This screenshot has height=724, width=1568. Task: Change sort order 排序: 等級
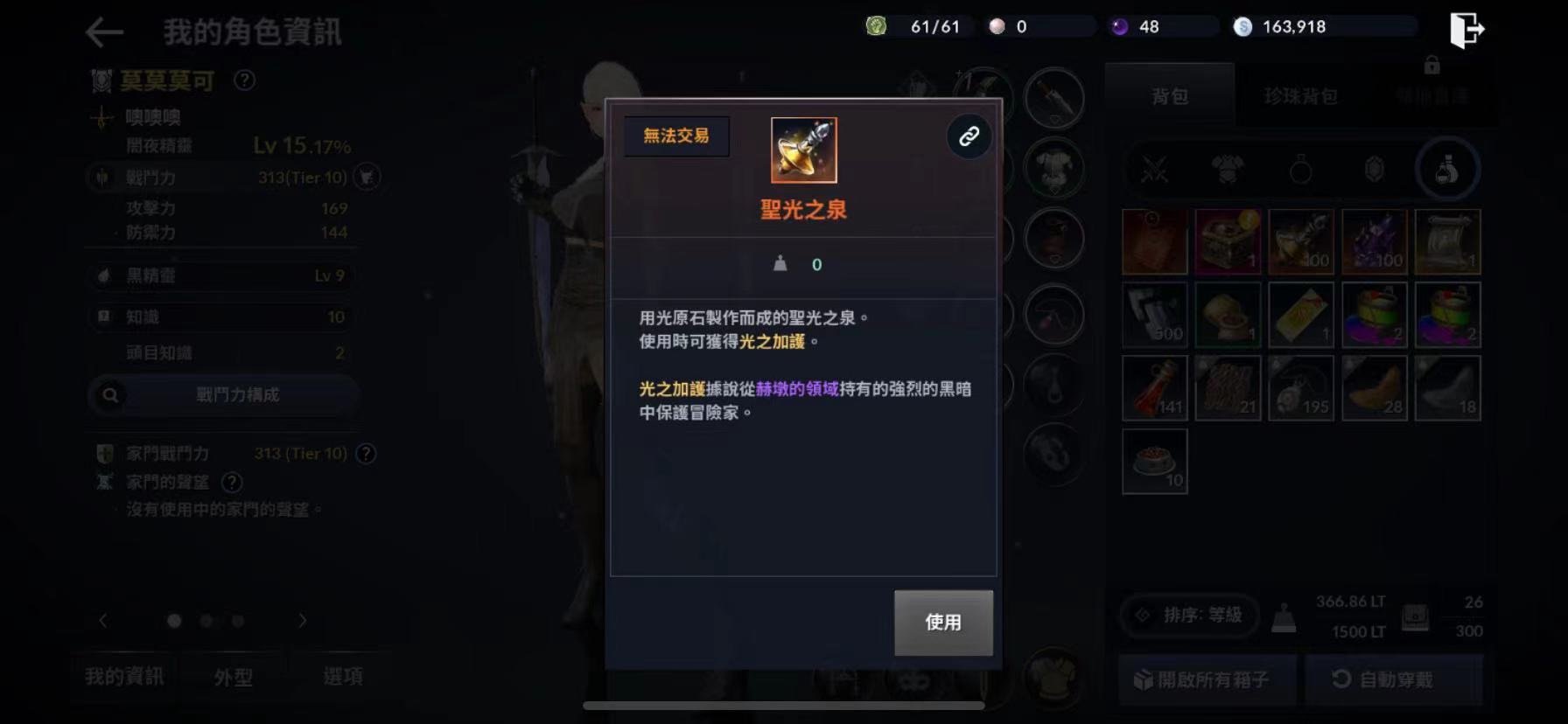pyautogui.click(x=1190, y=616)
